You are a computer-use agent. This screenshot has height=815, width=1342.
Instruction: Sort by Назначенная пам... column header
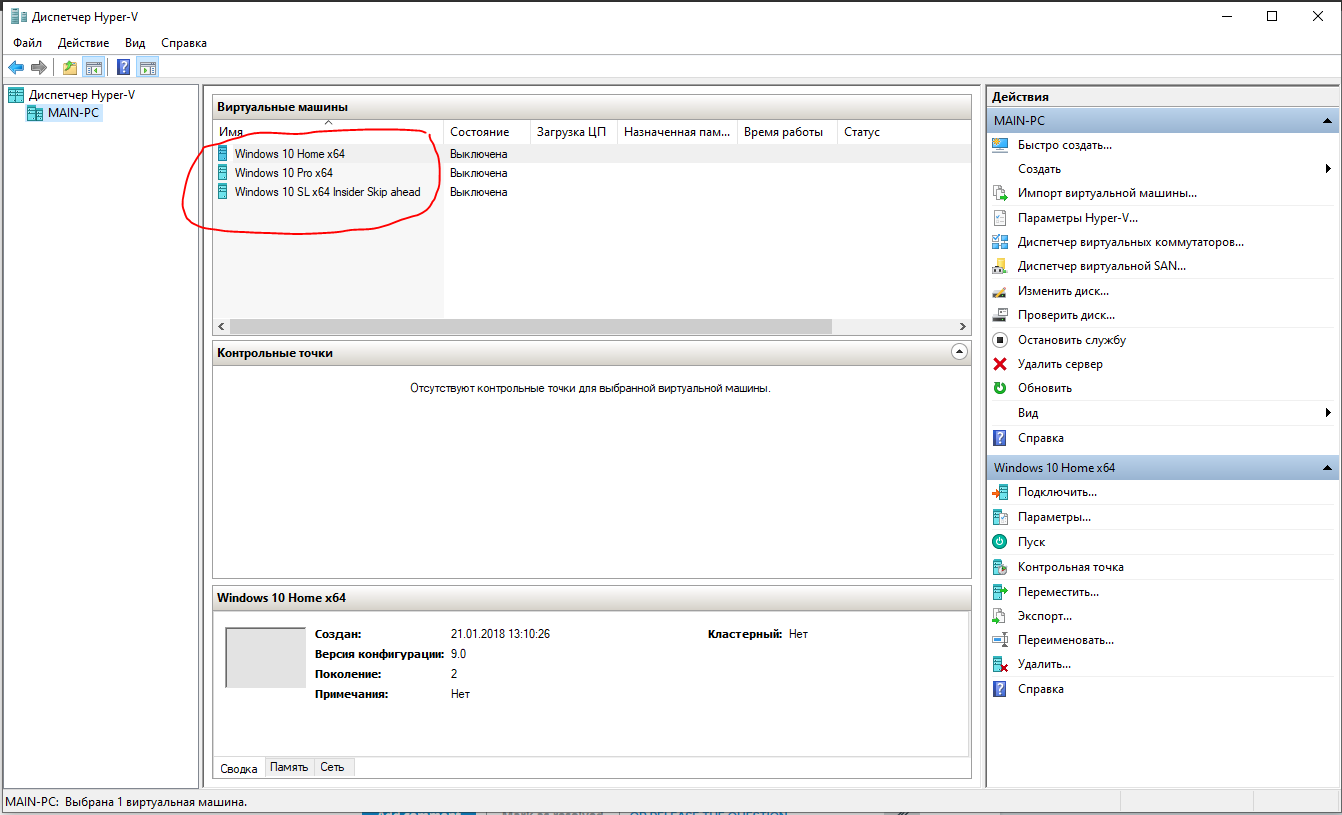pyautogui.click(x=677, y=132)
